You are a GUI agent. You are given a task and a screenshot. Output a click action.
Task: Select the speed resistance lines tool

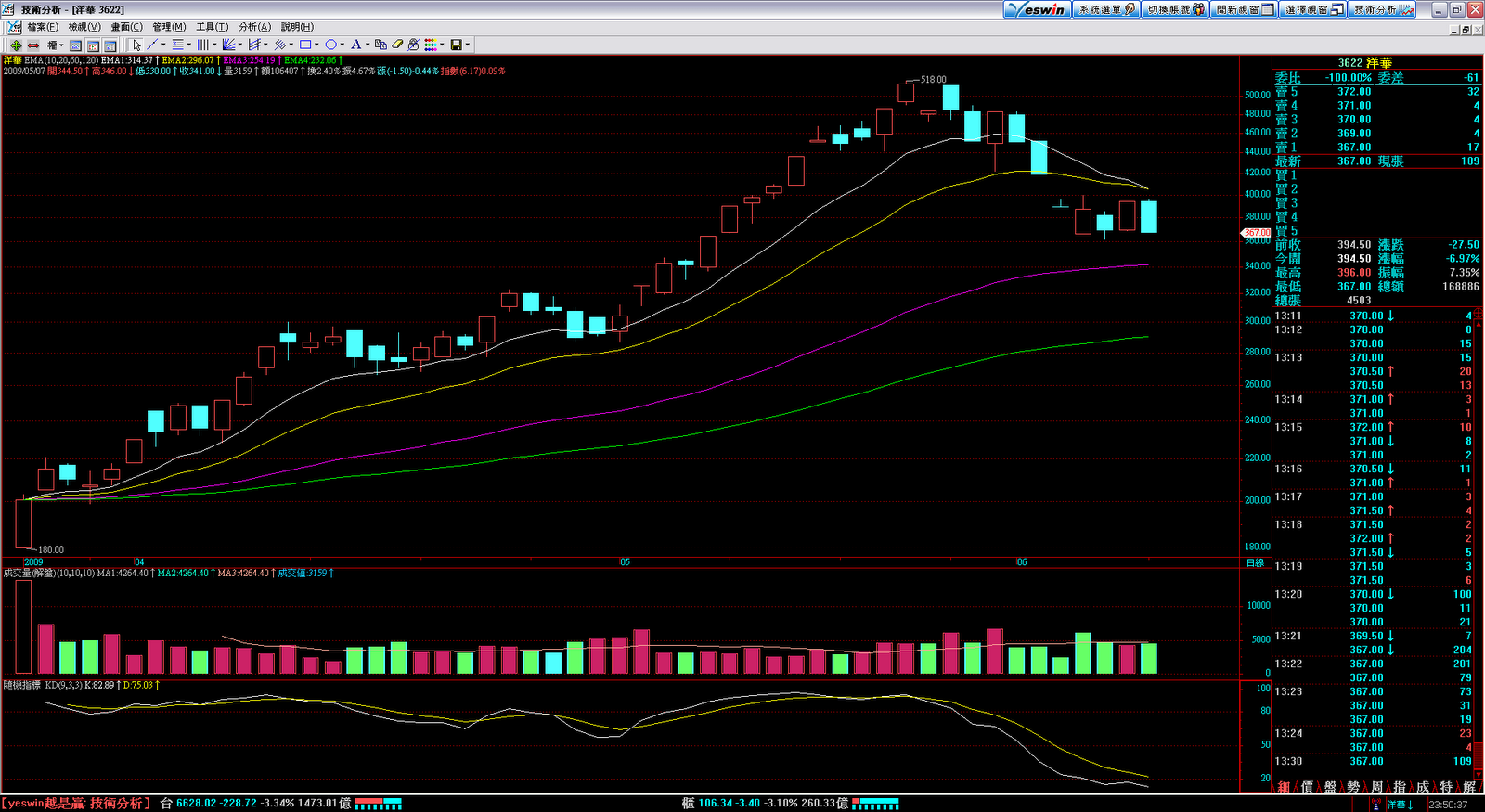(x=254, y=45)
